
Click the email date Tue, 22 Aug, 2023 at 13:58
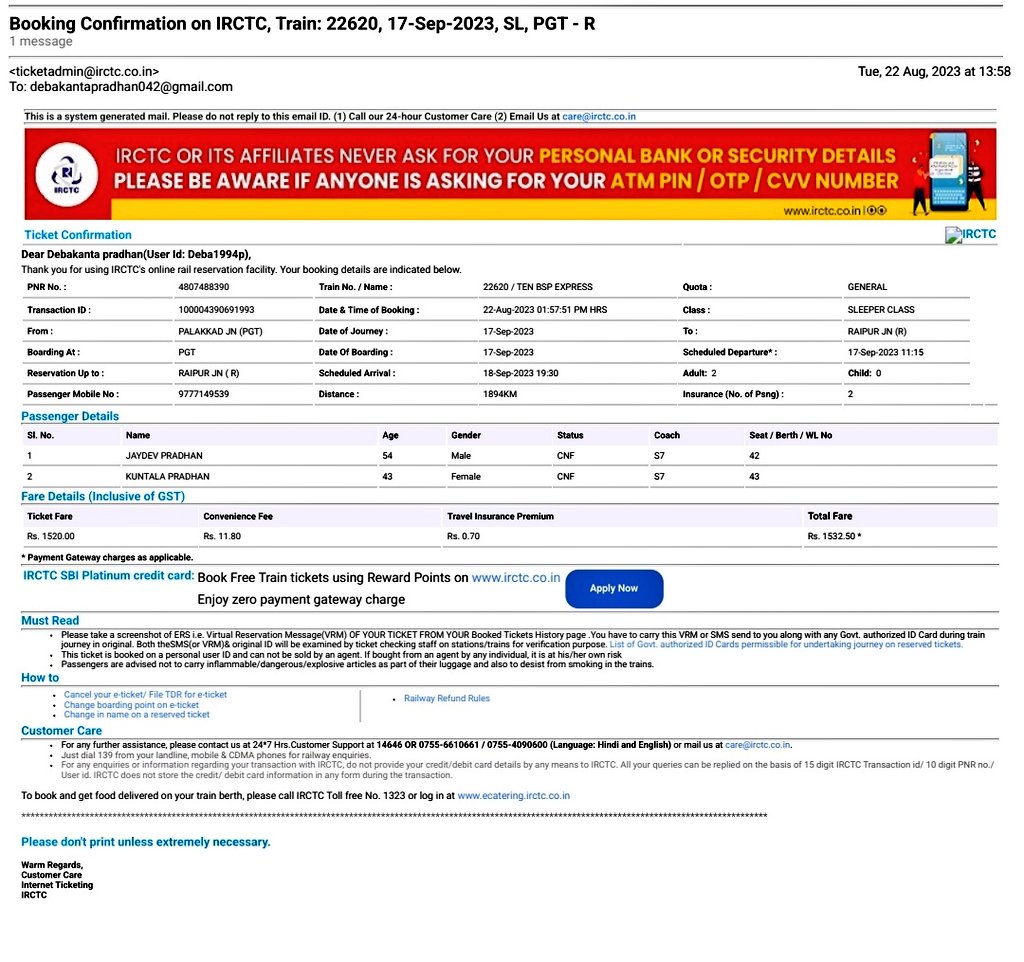point(934,72)
